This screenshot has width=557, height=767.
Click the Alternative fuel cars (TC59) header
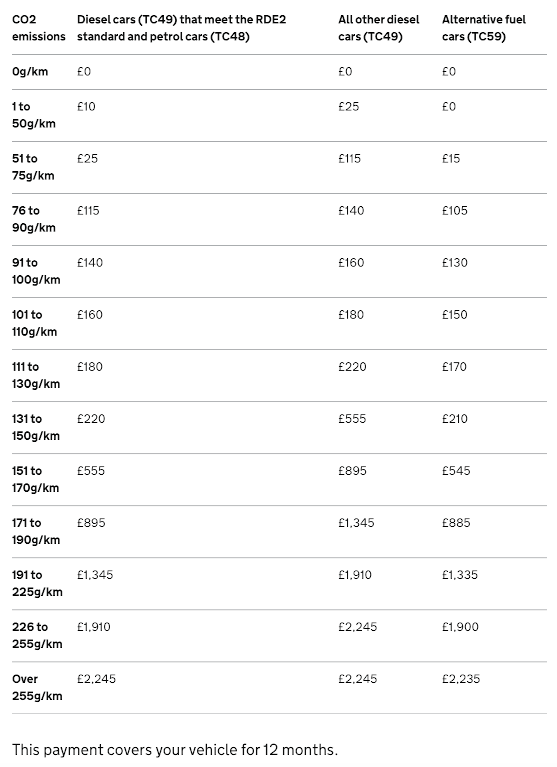[x=484, y=28]
